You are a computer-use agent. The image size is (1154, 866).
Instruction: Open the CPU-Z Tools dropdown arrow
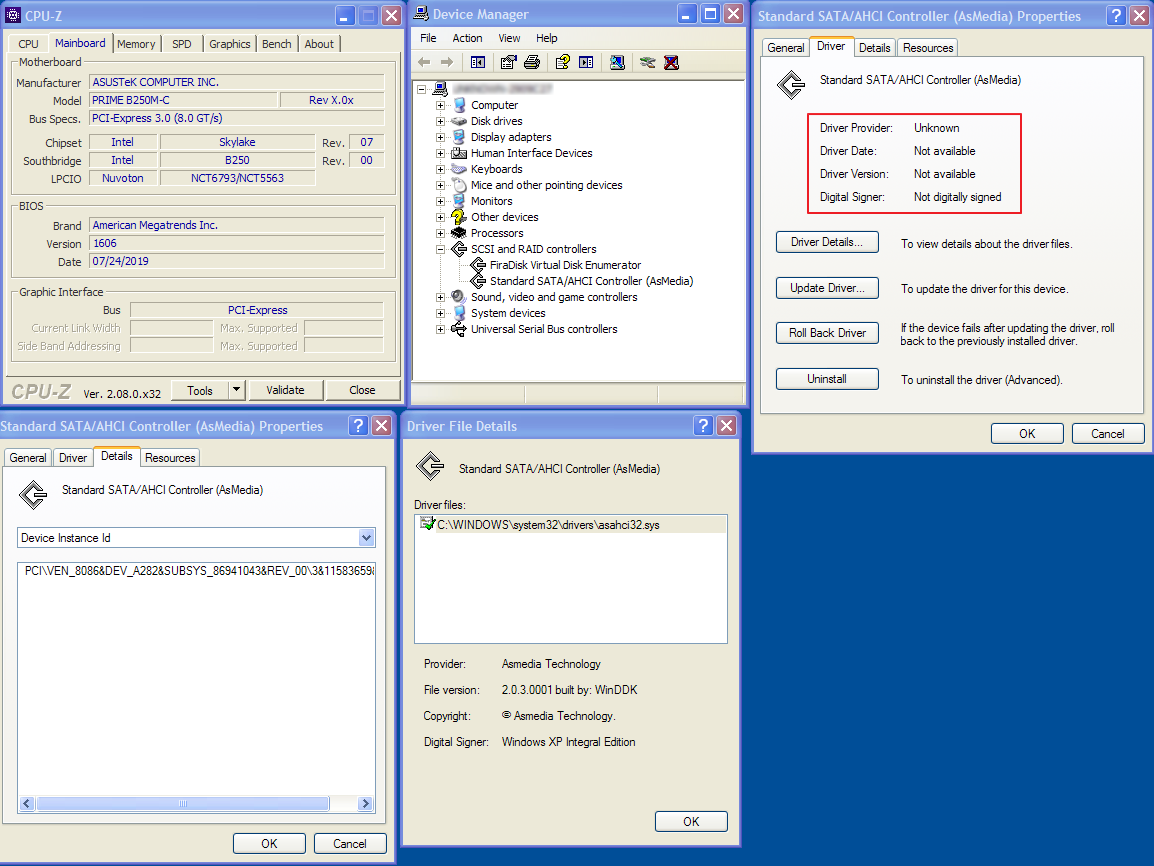(236, 390)
